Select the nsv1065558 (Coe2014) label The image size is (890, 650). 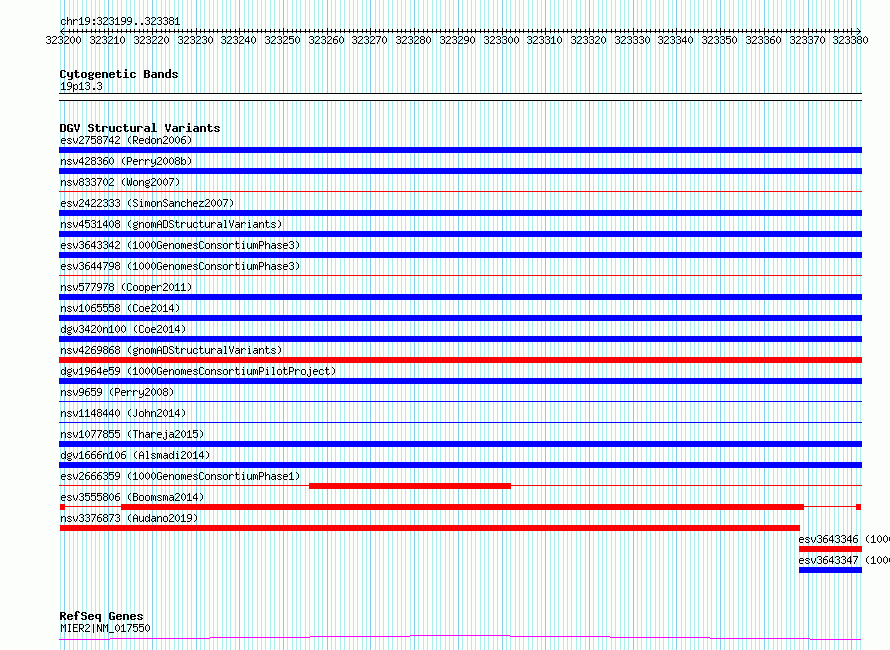click(120, 308)
